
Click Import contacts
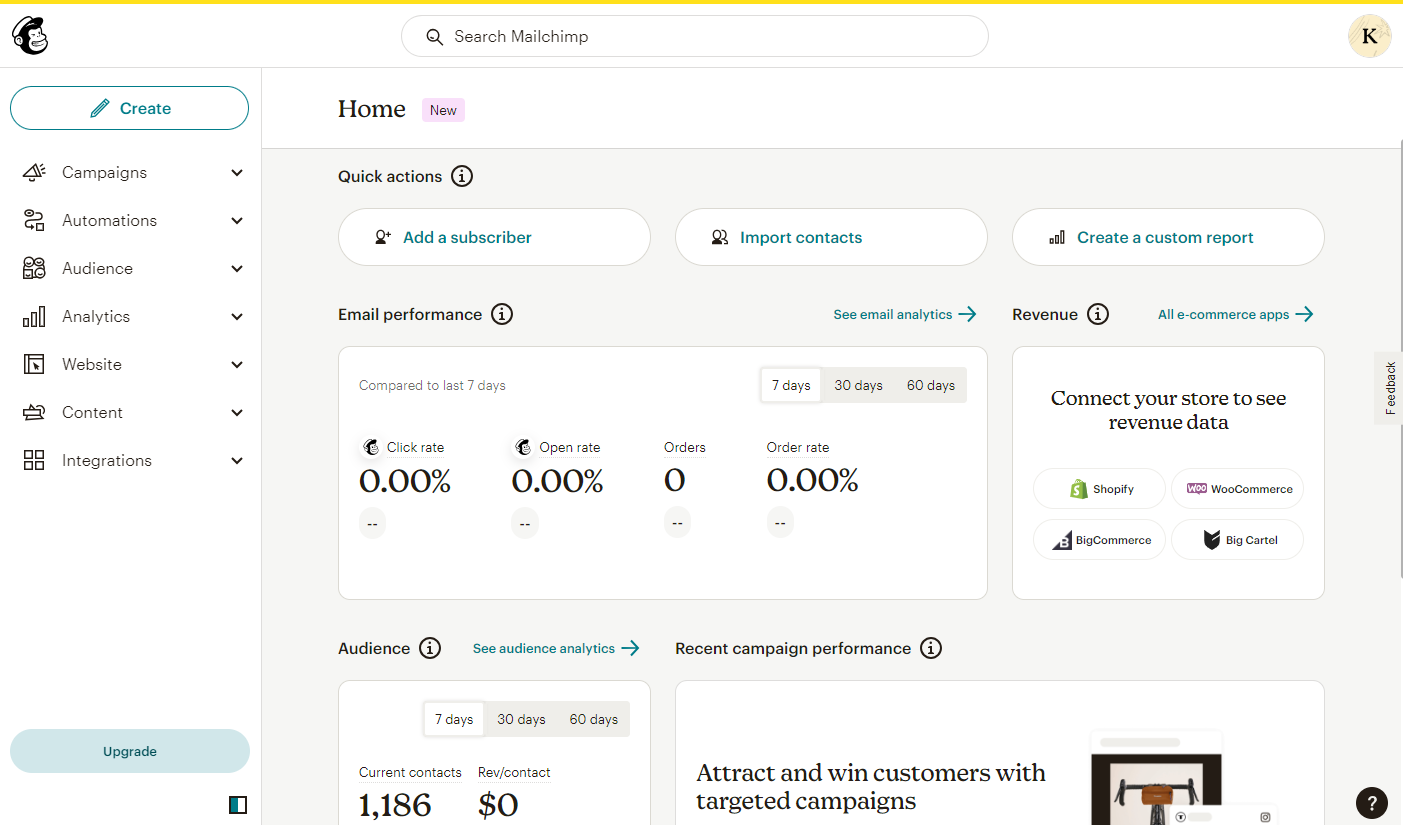click(831, 237)
